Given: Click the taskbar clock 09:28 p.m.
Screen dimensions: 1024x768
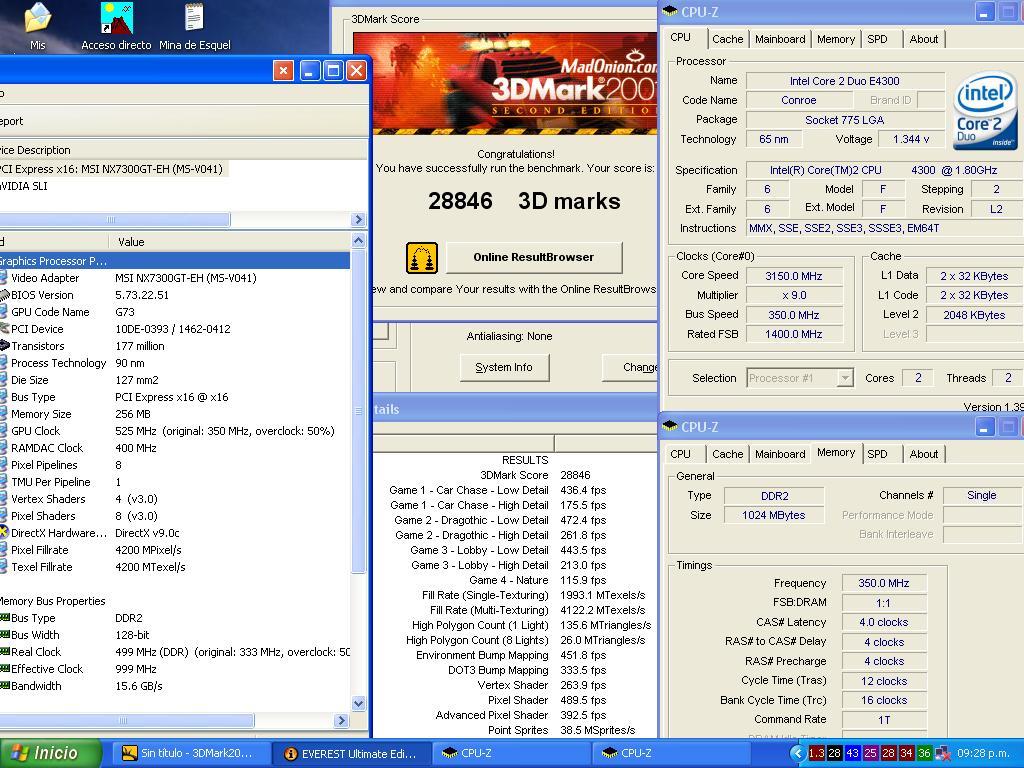Looking at the screenshot, I should tap(983, 753).
